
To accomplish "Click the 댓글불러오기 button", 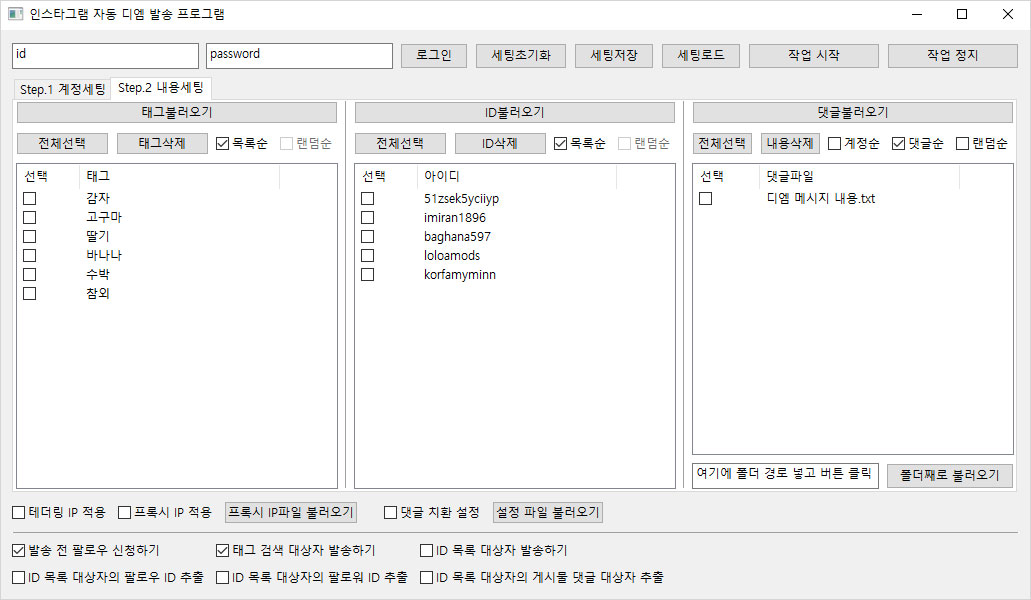I will (853, 112).
